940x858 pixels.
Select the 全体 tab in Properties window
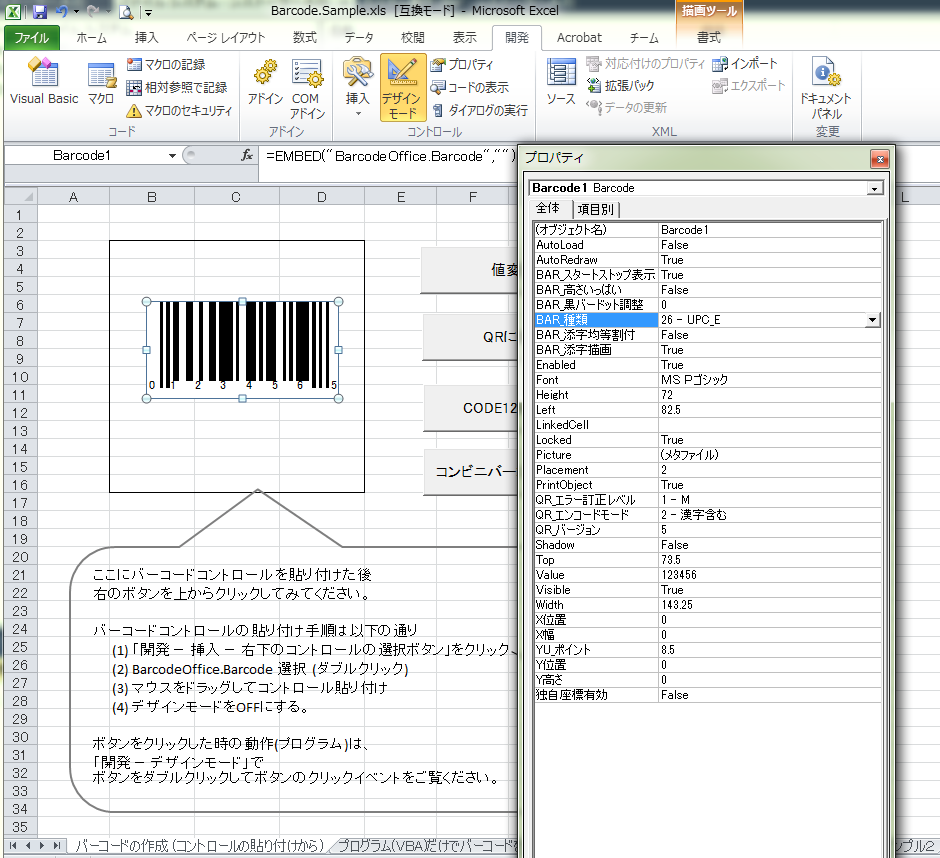547,208
